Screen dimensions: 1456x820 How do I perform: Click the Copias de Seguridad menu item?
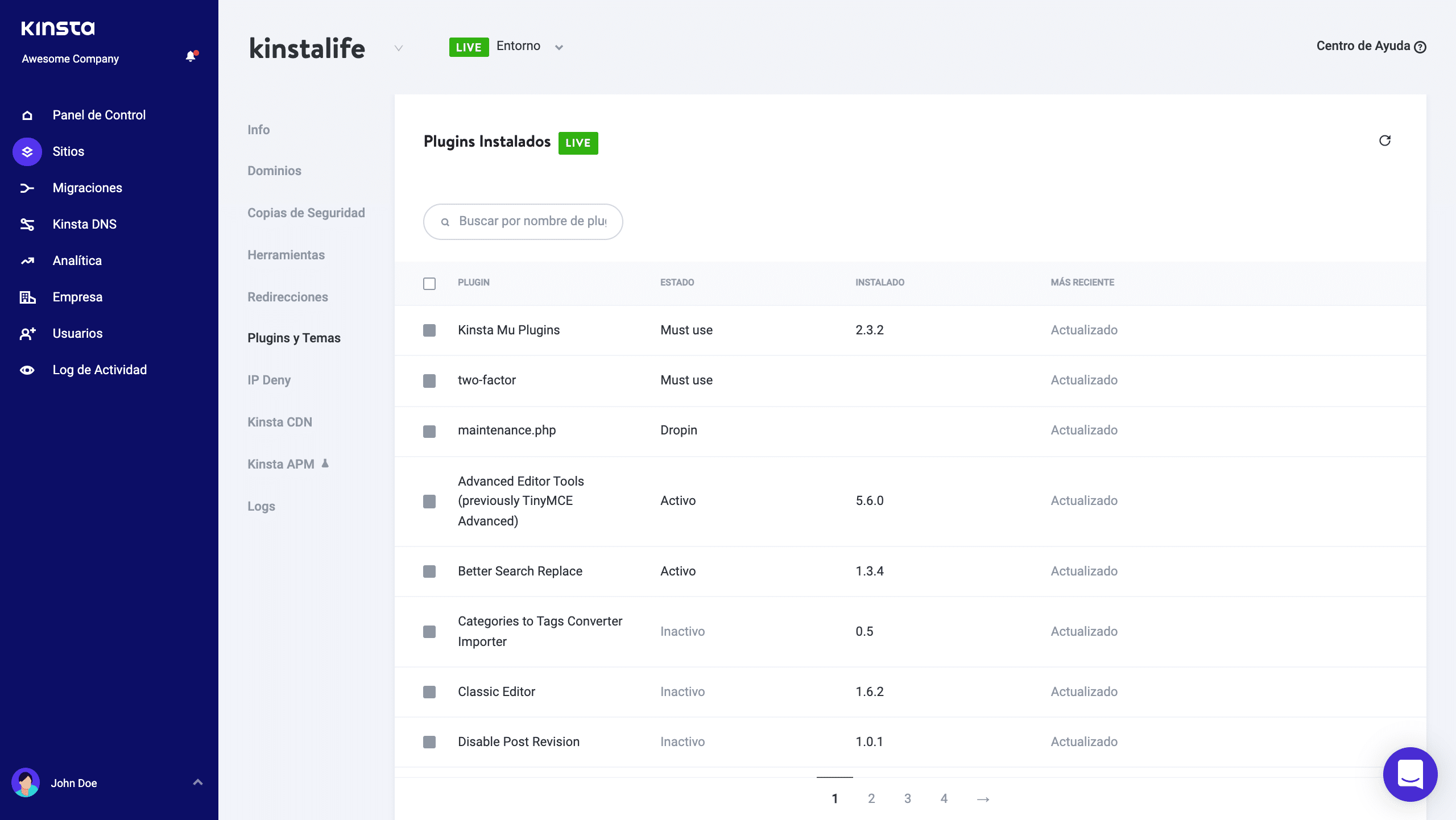[306, 212]
